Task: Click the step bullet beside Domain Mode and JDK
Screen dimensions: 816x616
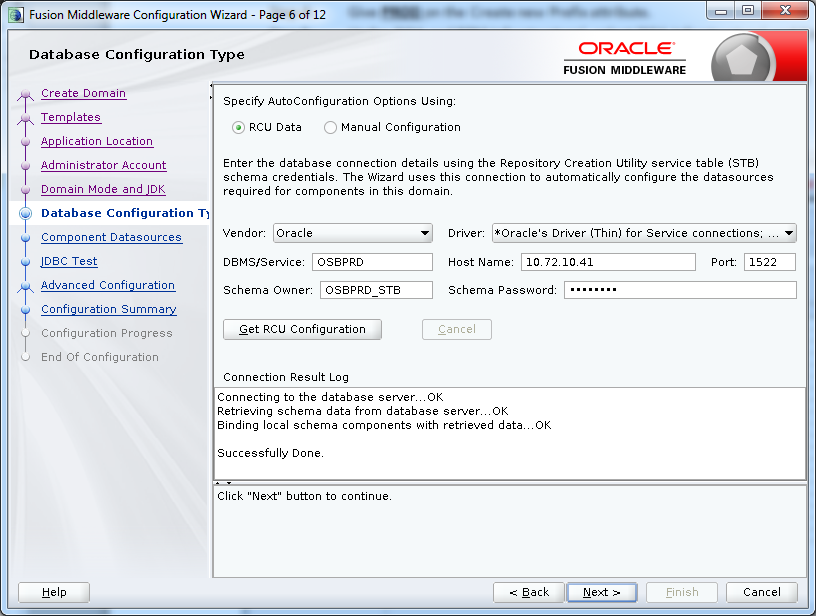Action: click(x=26, y=189)
